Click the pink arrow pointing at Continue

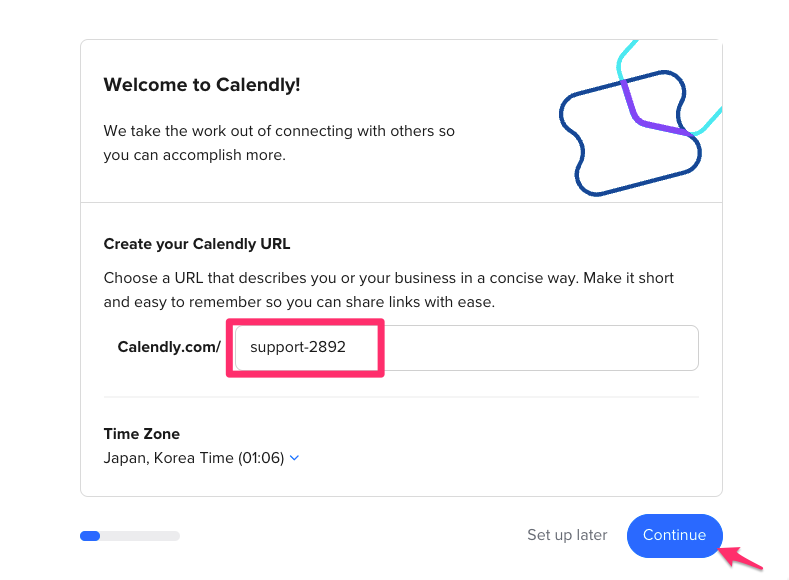pyautogui.click(x=740, y=558)
